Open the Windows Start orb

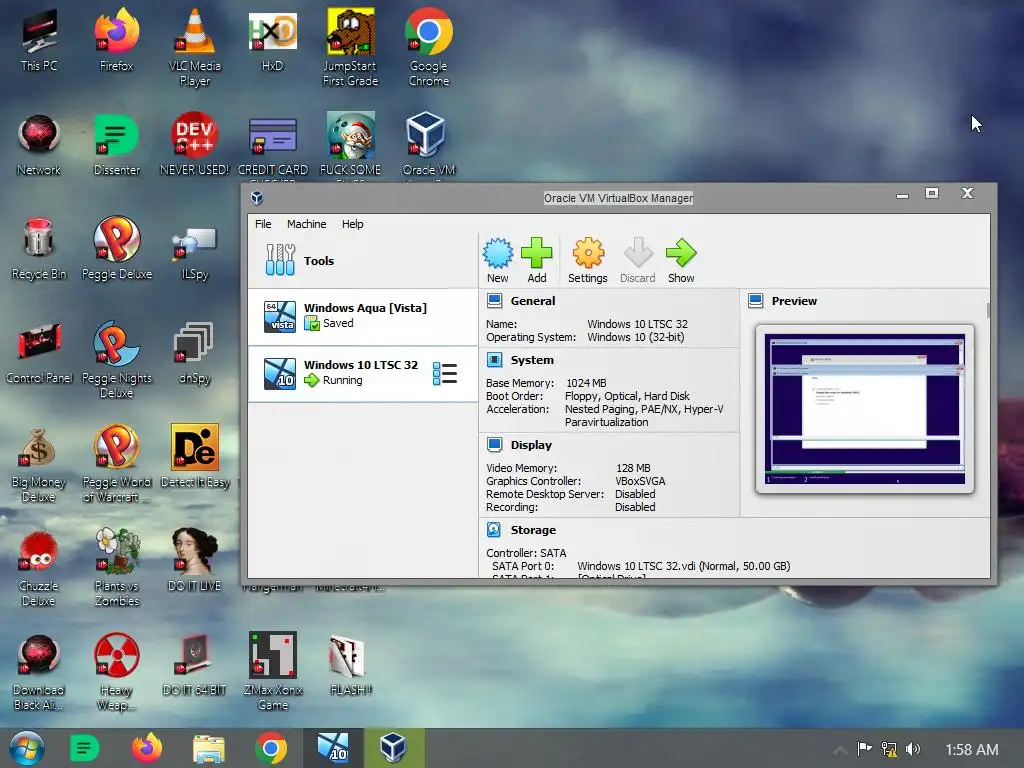coord(27,748)
